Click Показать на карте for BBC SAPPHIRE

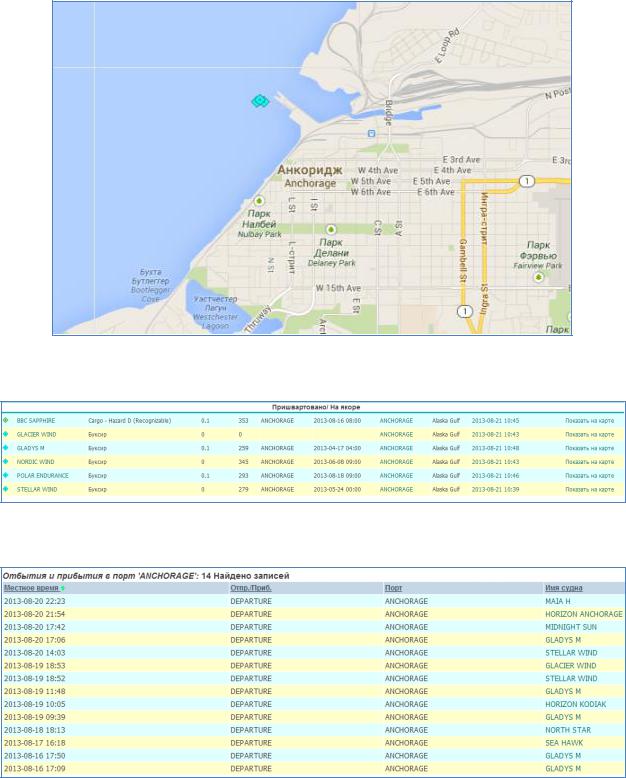coord(589,421)
